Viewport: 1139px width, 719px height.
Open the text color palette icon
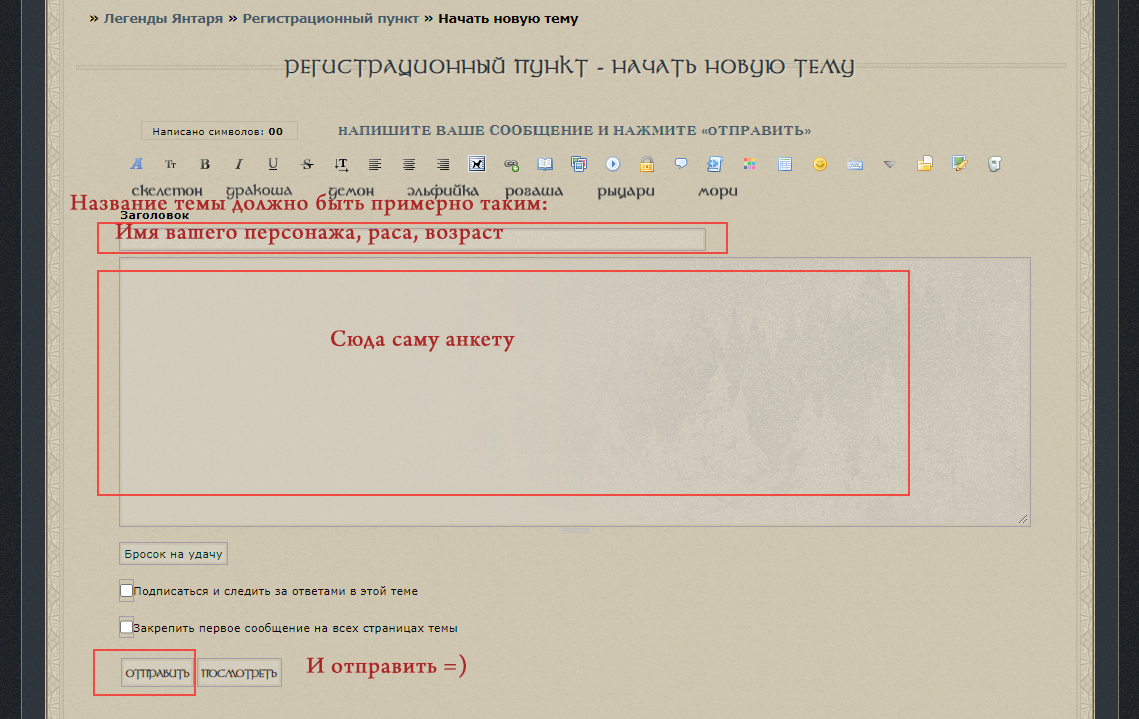(749, 164)
